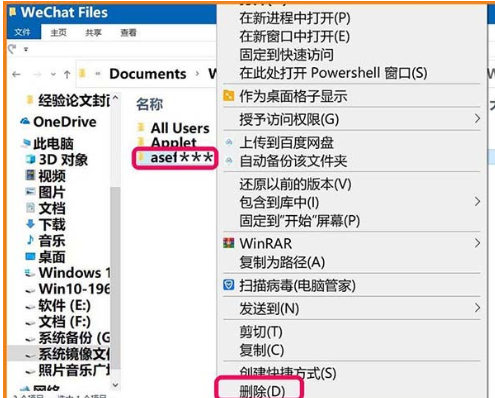Go forward using the forward arrow
The image size is (495, 398).
[x=37, y=74]
